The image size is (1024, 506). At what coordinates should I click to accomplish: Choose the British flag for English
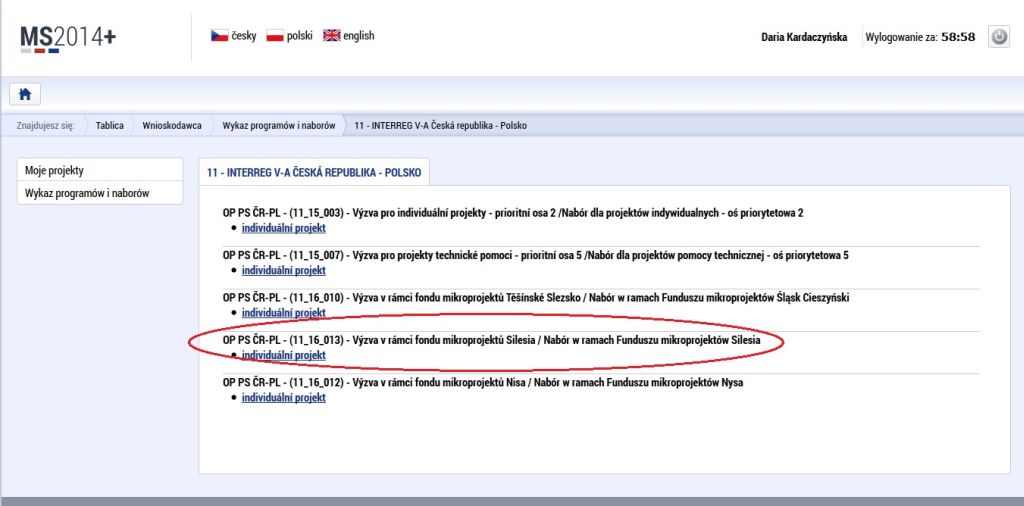[x=331, y=36]
